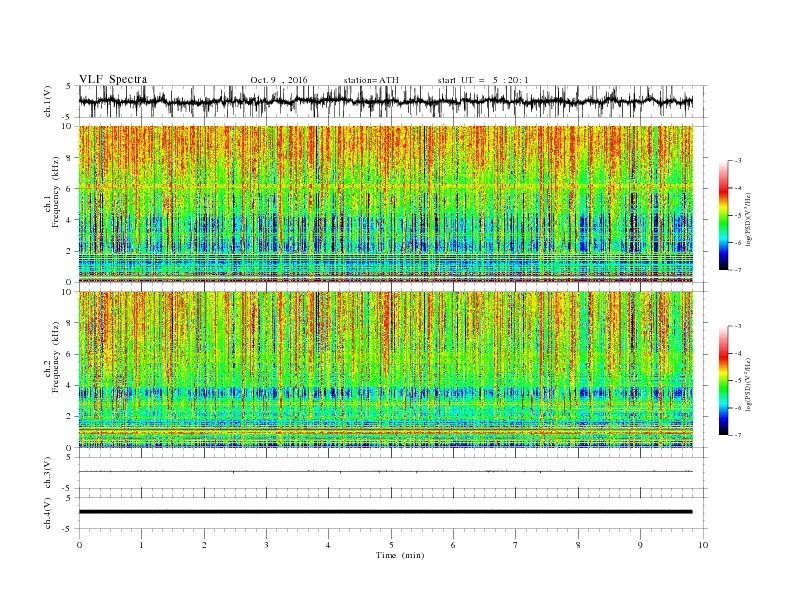Image resolution: width=792 pixels, height=612 pixels.
Task: Click the VLF Spectra title text
Action: pyautogui.click(x=113, y=79)
